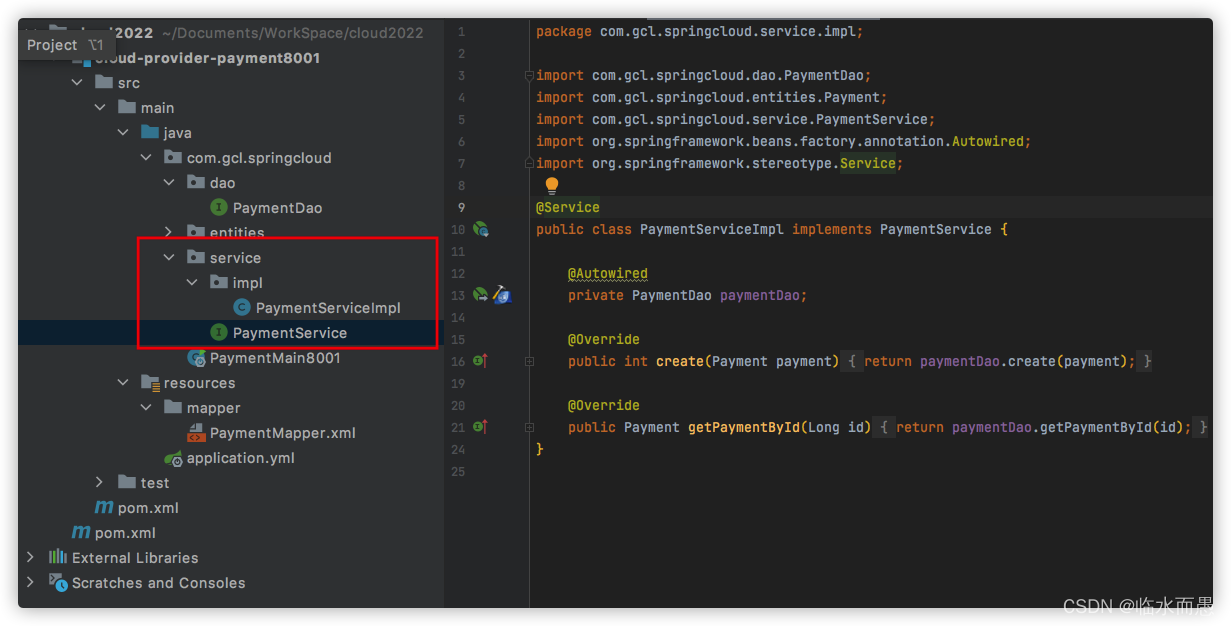Viewport: 1231px width, 626px height.
Task: Select application.yml in the project tree
Action: click(241, 458)
